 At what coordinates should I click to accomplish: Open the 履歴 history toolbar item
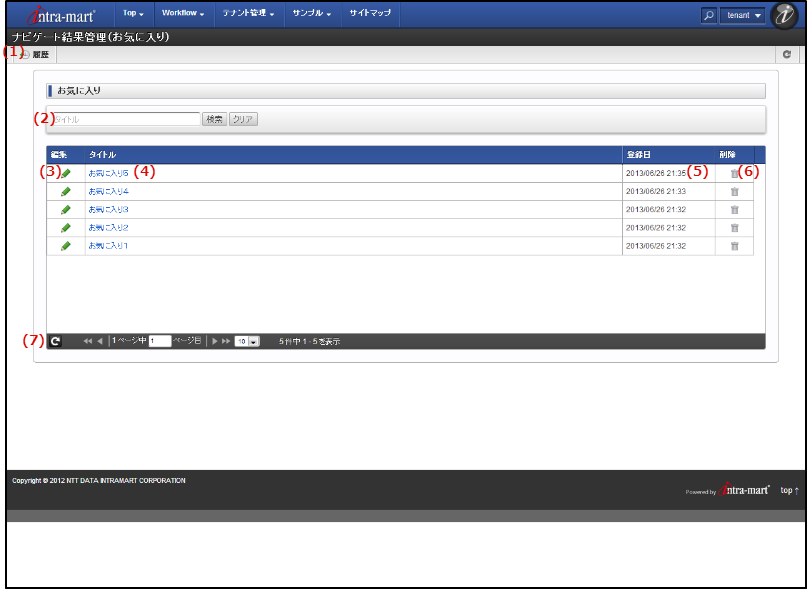coord(36,55)
